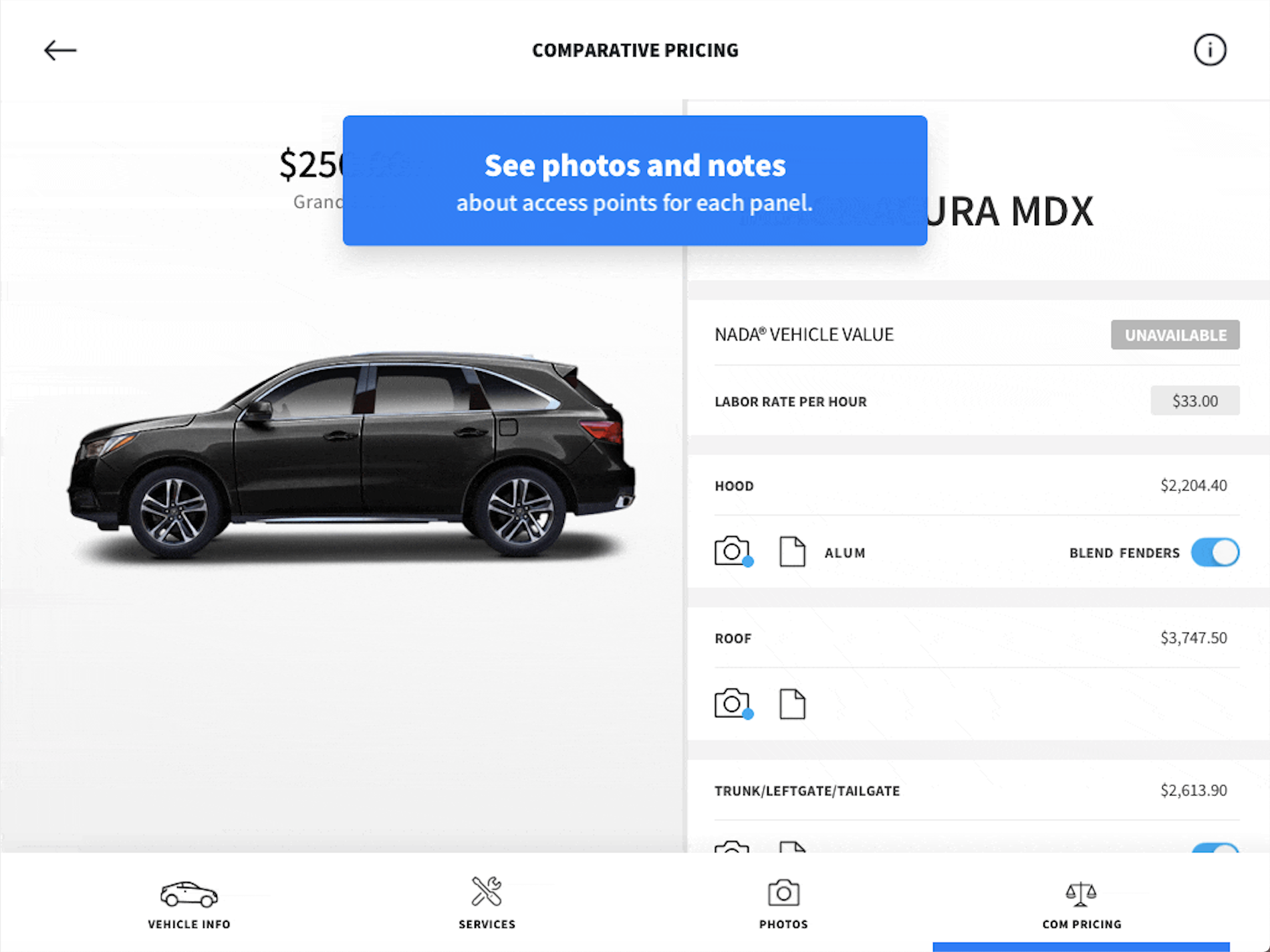This screenshot has height=952, width=1270.
Task: Click the ALUM label in Hood row
Action: coord(845,553)
